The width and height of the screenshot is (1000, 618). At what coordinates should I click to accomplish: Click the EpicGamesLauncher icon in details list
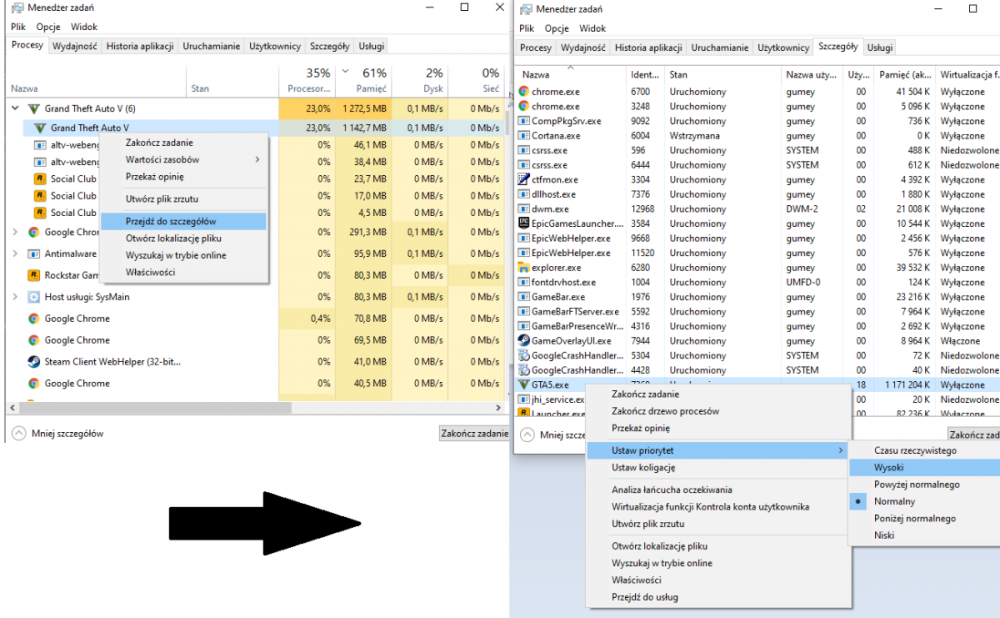[524, 223]
